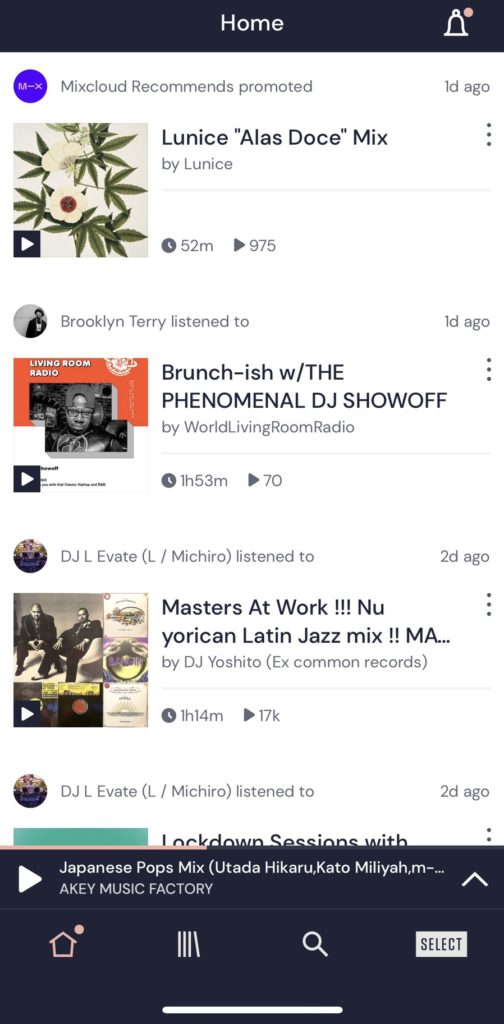Open DJ L Evate avatar beside Masters At Work
This screenshot has width=504, height=1024.
(30, 556)
